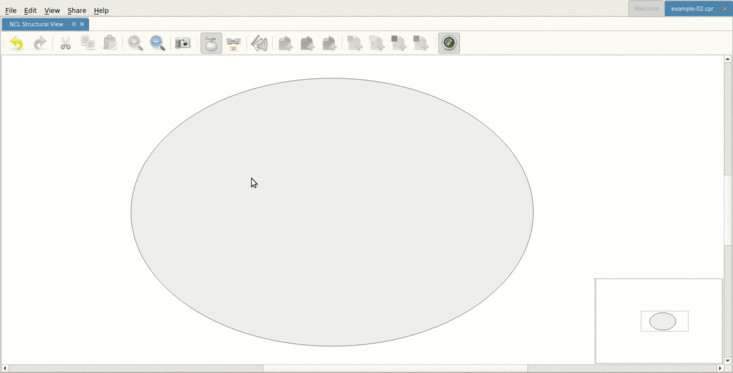Take a snapshot with the camera icon
The image size is (733, 373).
tap(183, 43)
